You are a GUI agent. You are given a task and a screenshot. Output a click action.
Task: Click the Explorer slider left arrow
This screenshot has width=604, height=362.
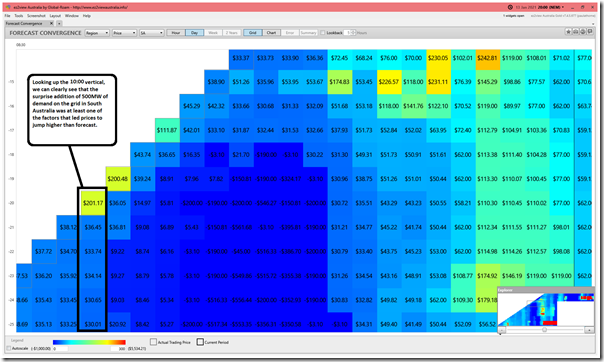(x=502, y=330)
